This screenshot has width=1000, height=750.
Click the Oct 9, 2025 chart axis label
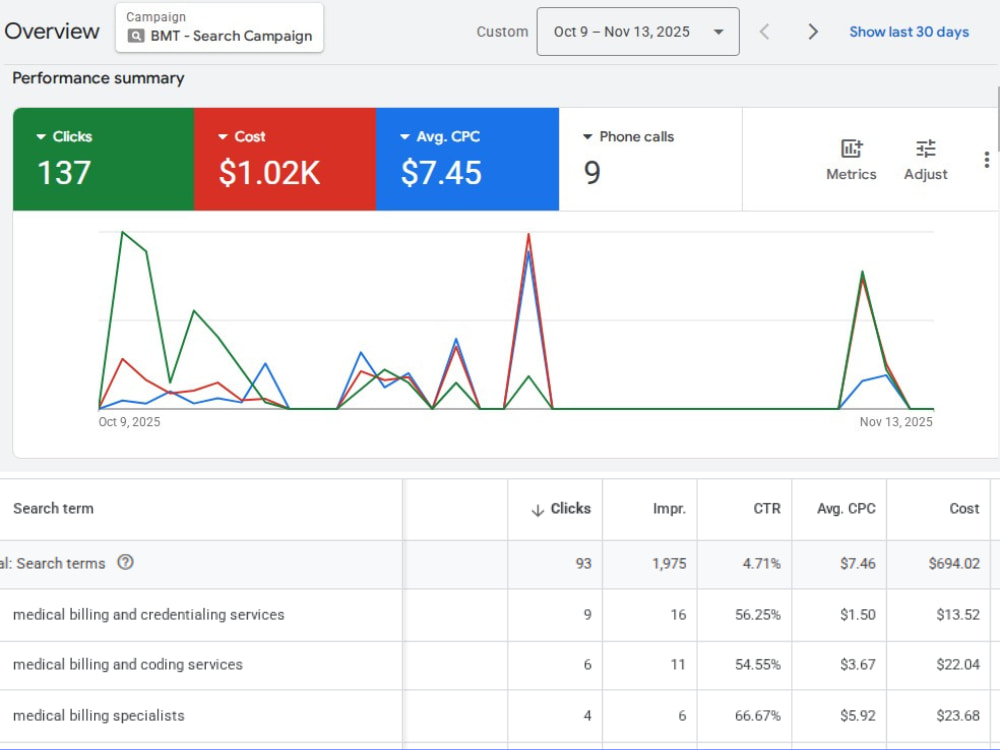click(129, 422)
